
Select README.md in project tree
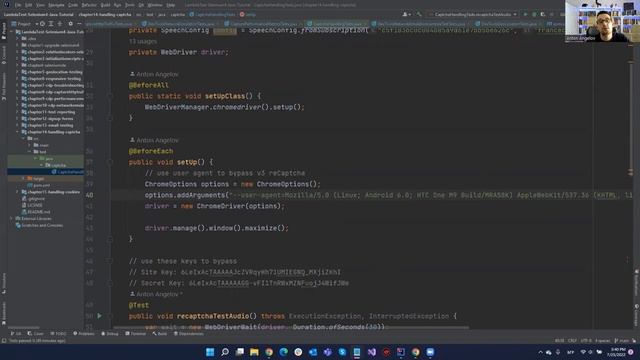[36, 212]
